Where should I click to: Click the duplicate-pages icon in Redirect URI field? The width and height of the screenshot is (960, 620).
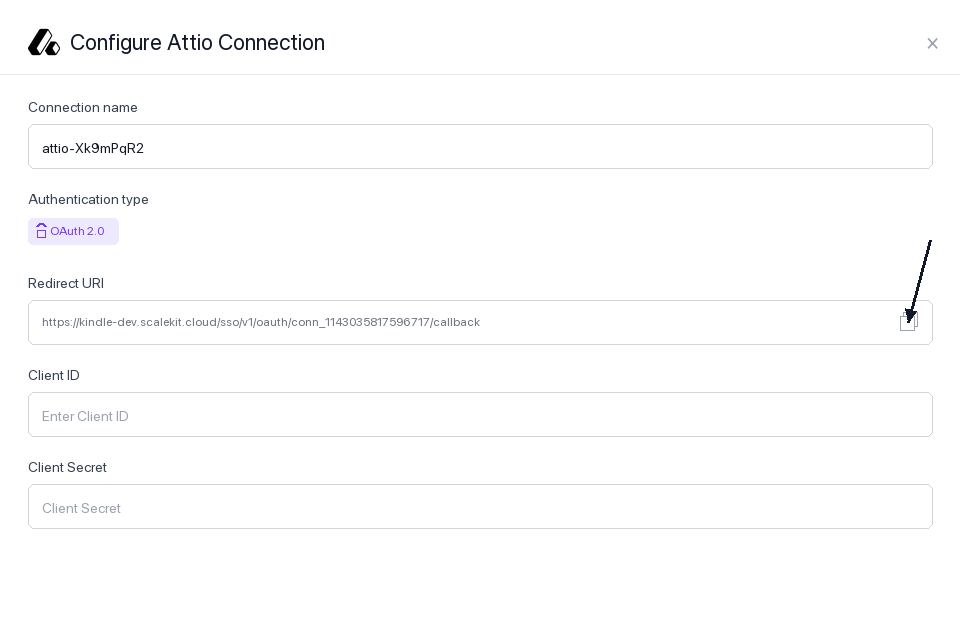[x=908, y=322]
